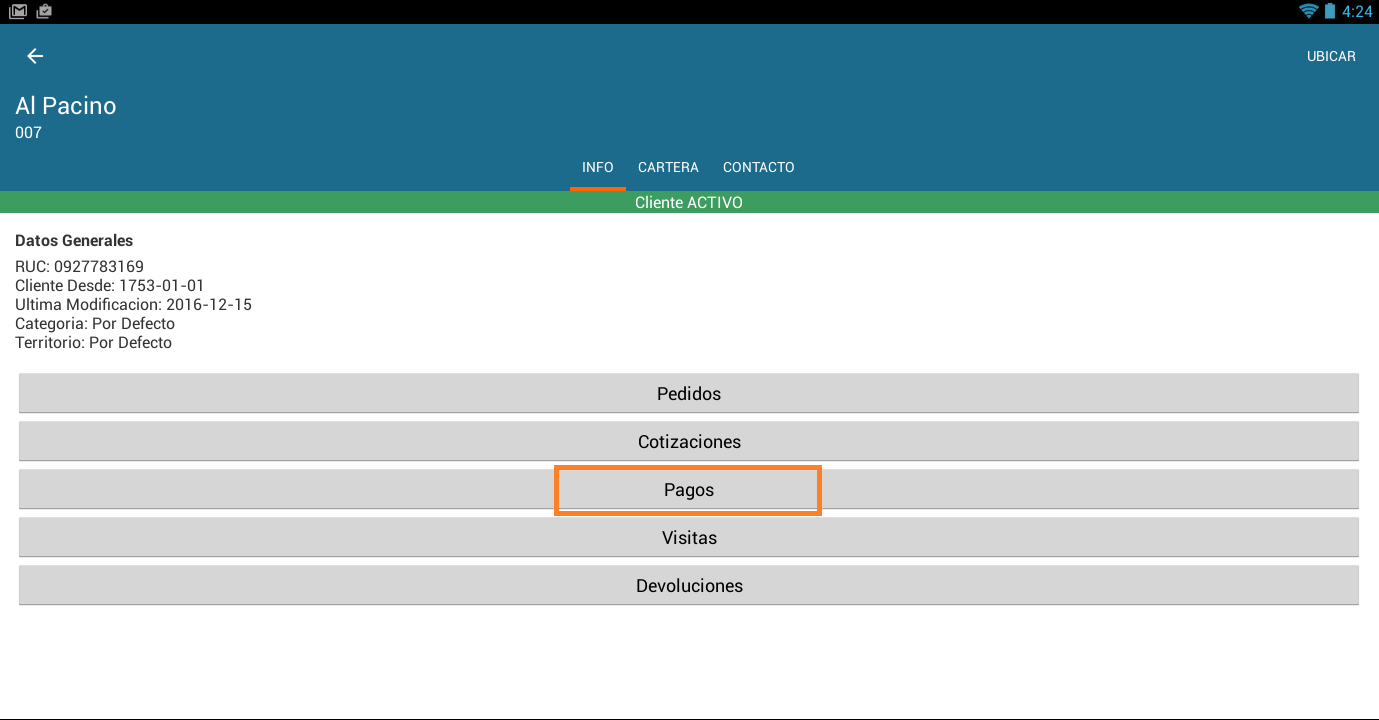The height and width of the screenshot is (720, 1379).
Task: Select the CONTACTO tab
Action: tap(759, 167)
